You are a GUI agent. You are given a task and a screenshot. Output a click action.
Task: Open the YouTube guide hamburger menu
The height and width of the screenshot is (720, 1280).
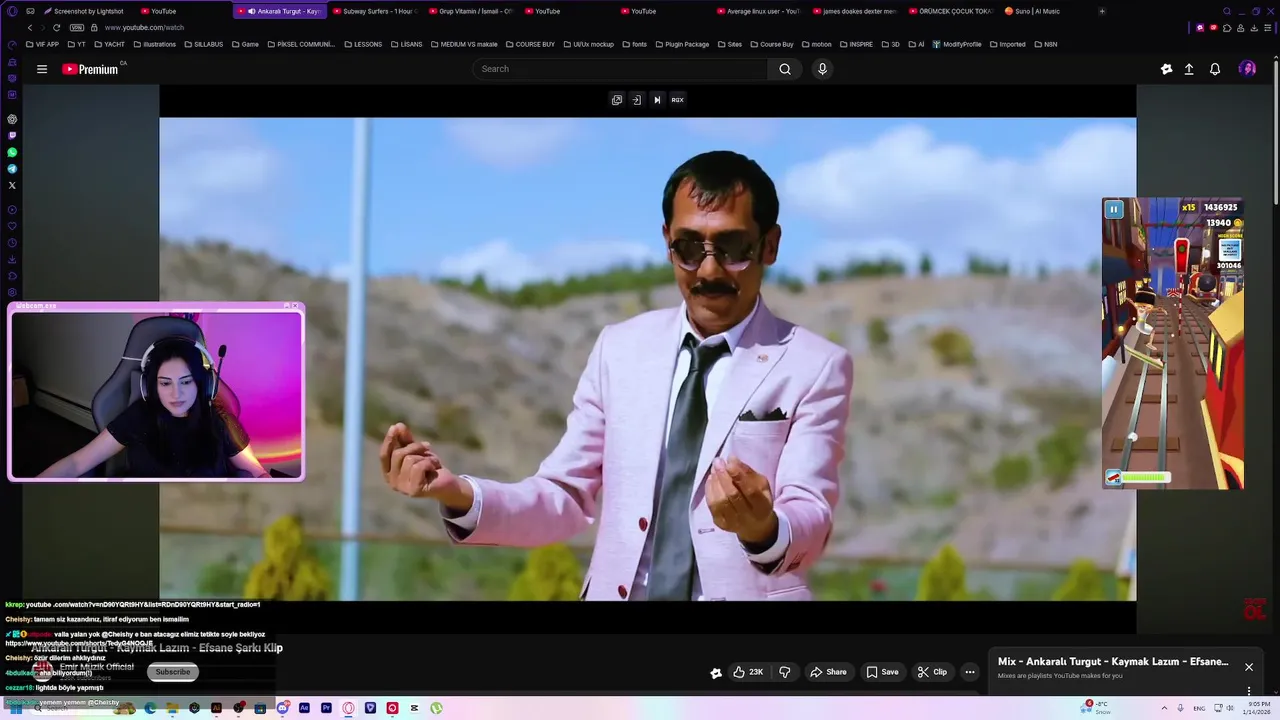(x=42, y=69)
